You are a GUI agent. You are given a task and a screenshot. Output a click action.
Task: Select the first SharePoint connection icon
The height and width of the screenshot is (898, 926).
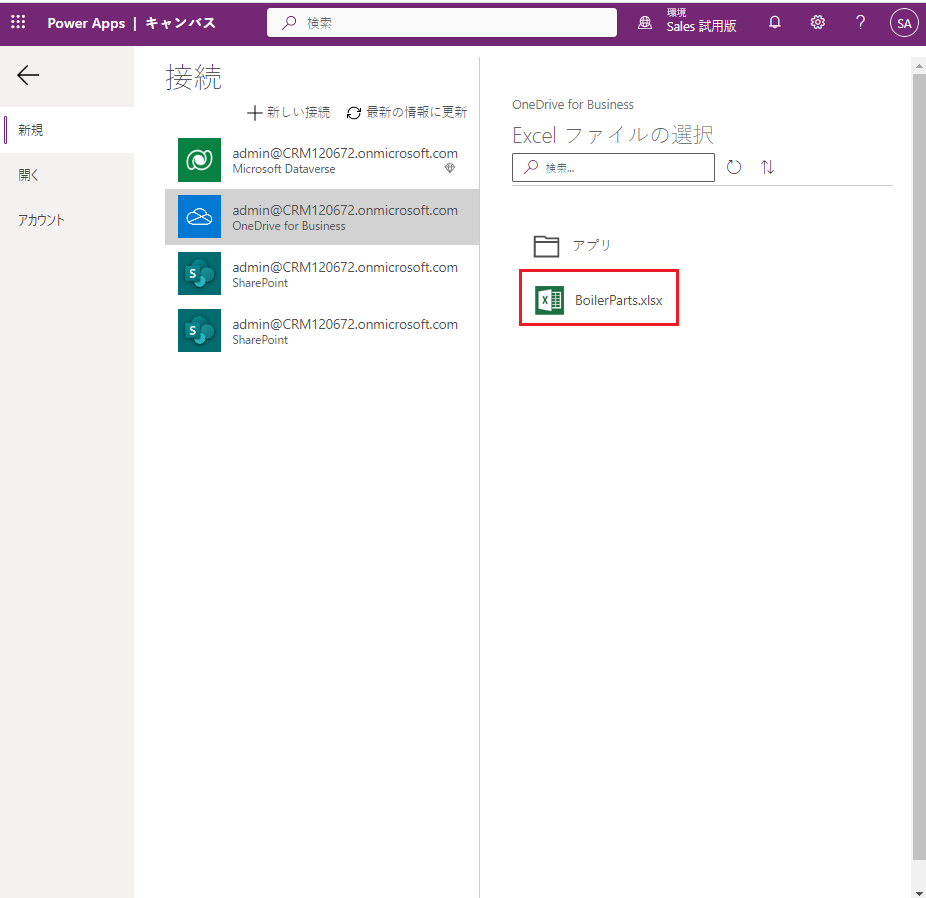[x=200, y=273]
